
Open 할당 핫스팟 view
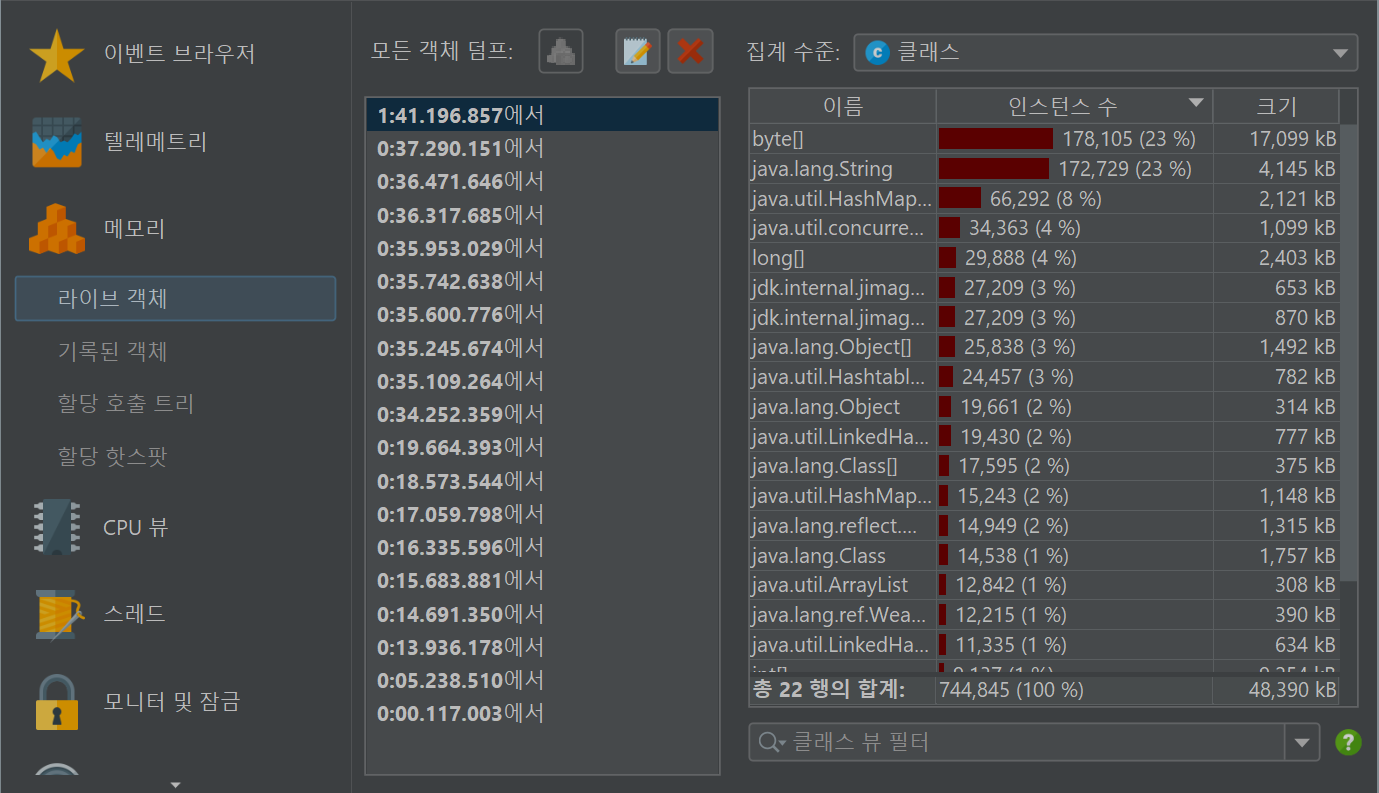113,458
